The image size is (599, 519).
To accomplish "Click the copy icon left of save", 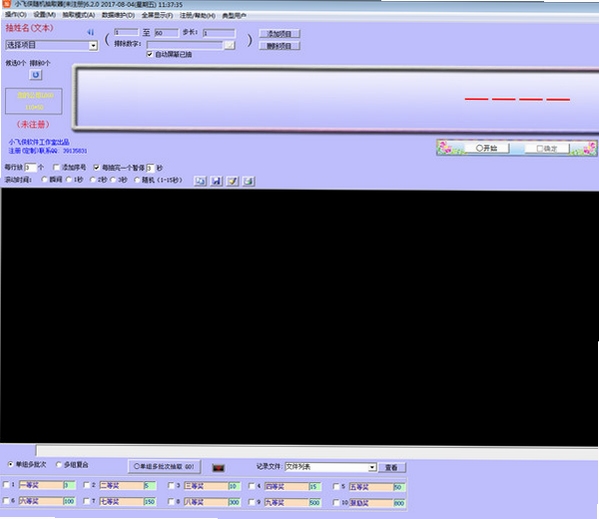I will click(200, 181).
